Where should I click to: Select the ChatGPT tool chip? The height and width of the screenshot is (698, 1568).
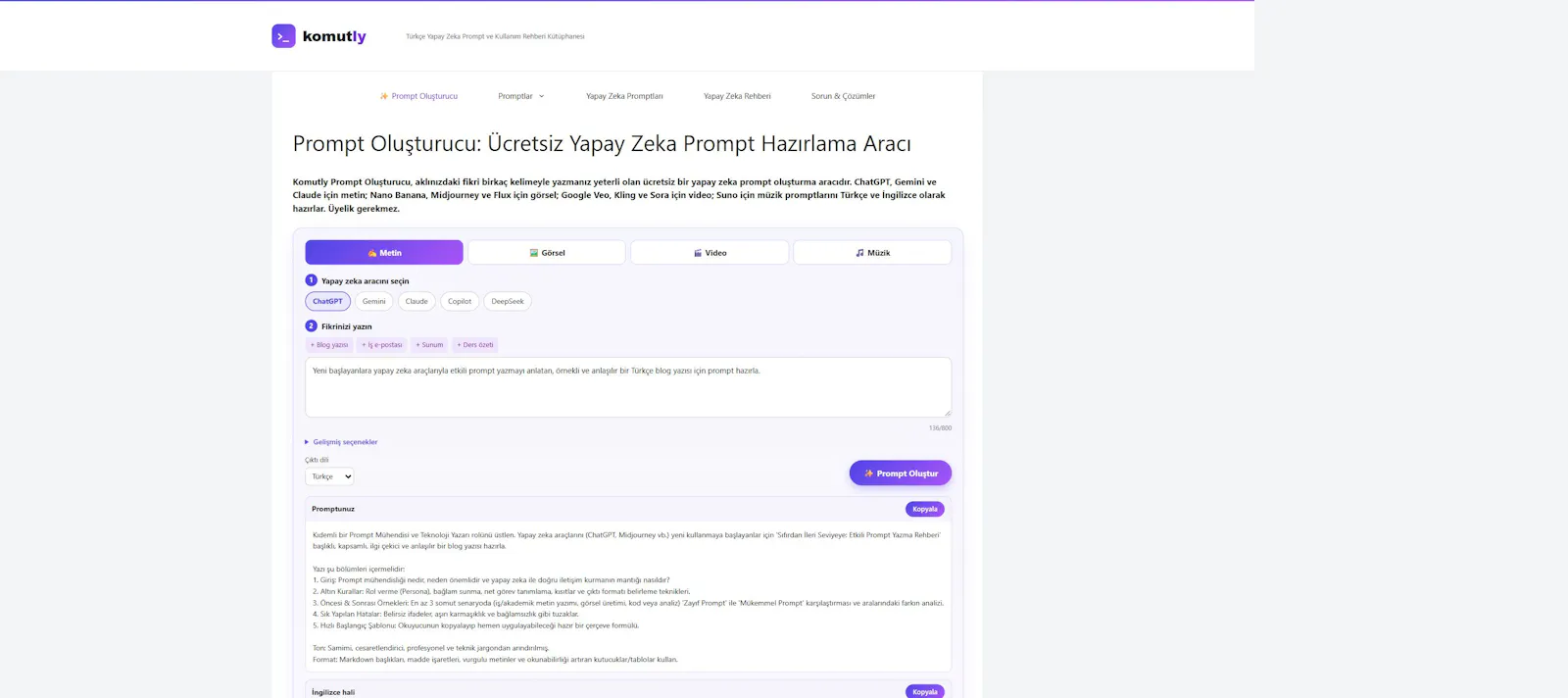pos(327,301)
